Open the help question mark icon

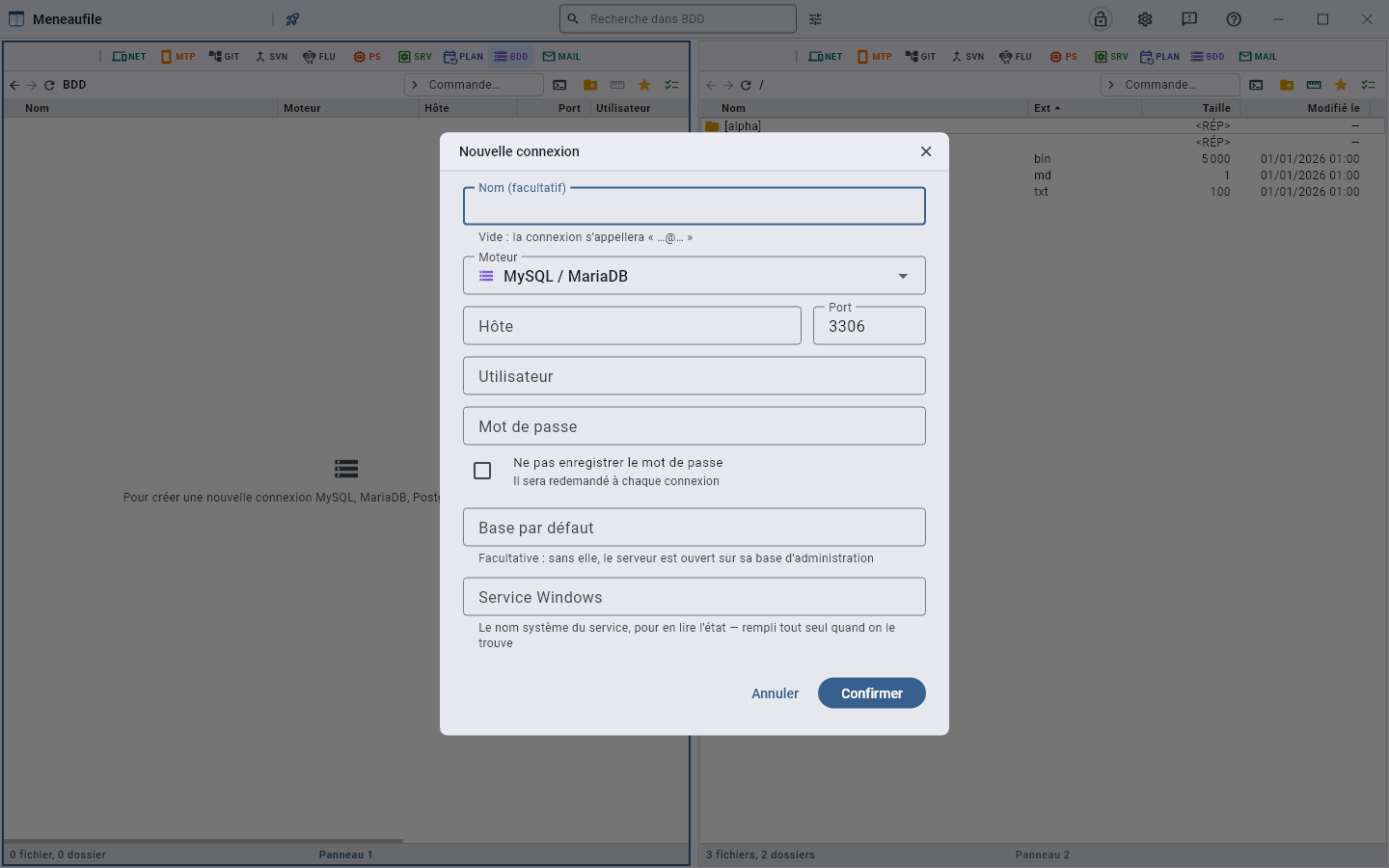pos(1234,19)
